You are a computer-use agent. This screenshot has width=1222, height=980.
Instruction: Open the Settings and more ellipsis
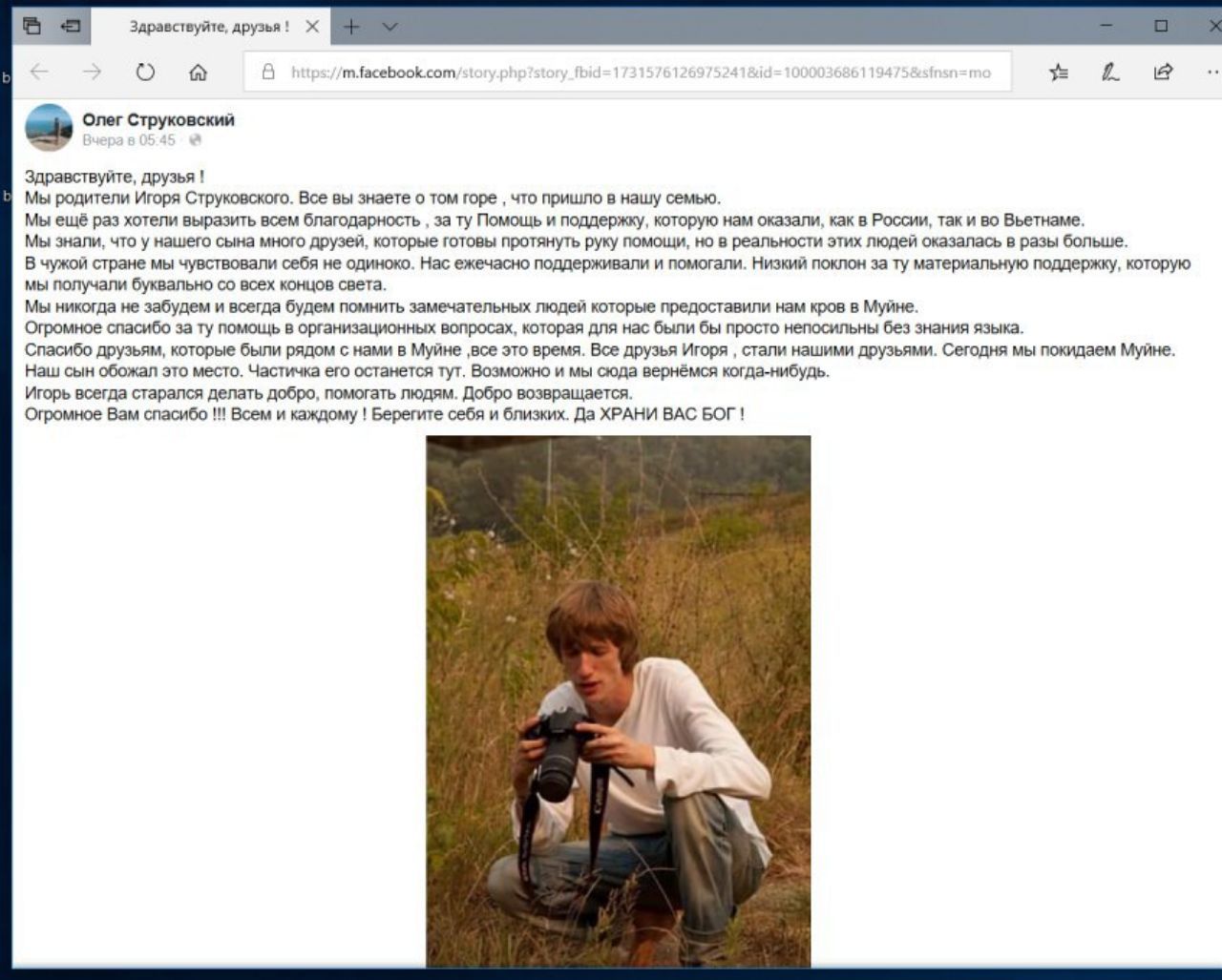[x=1212, y=72]
